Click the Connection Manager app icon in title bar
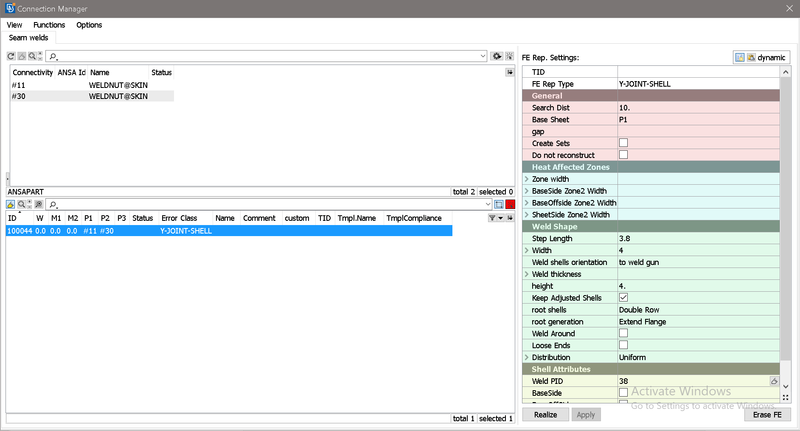This screenshot has width=800, height=431. (x=10, y=8)
